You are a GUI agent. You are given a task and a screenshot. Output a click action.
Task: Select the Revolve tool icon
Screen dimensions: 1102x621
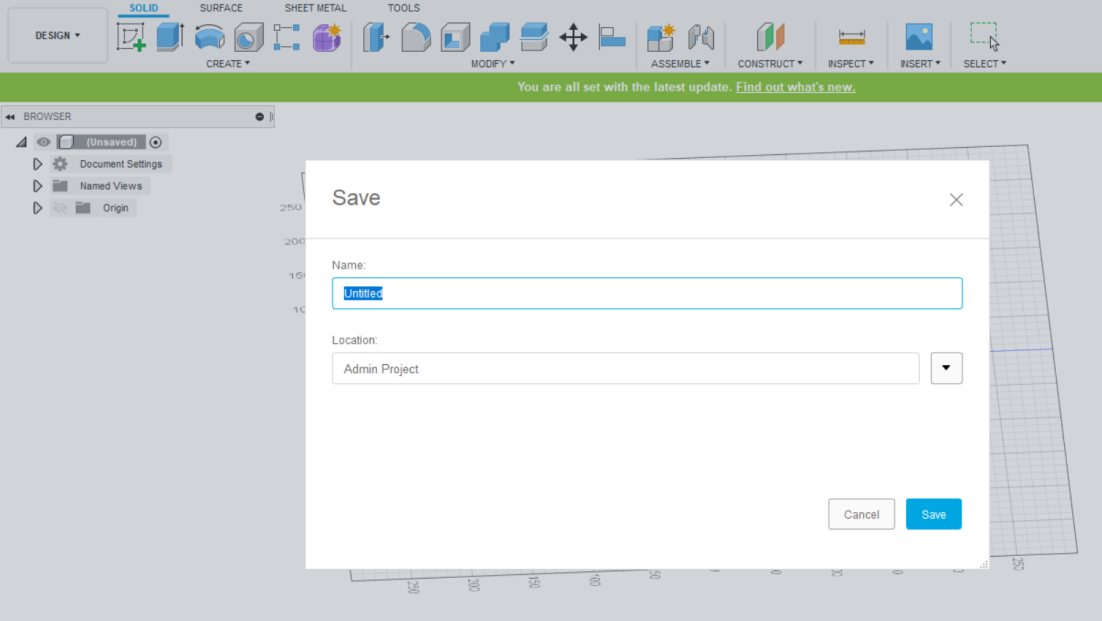click(x=209, y=37)
